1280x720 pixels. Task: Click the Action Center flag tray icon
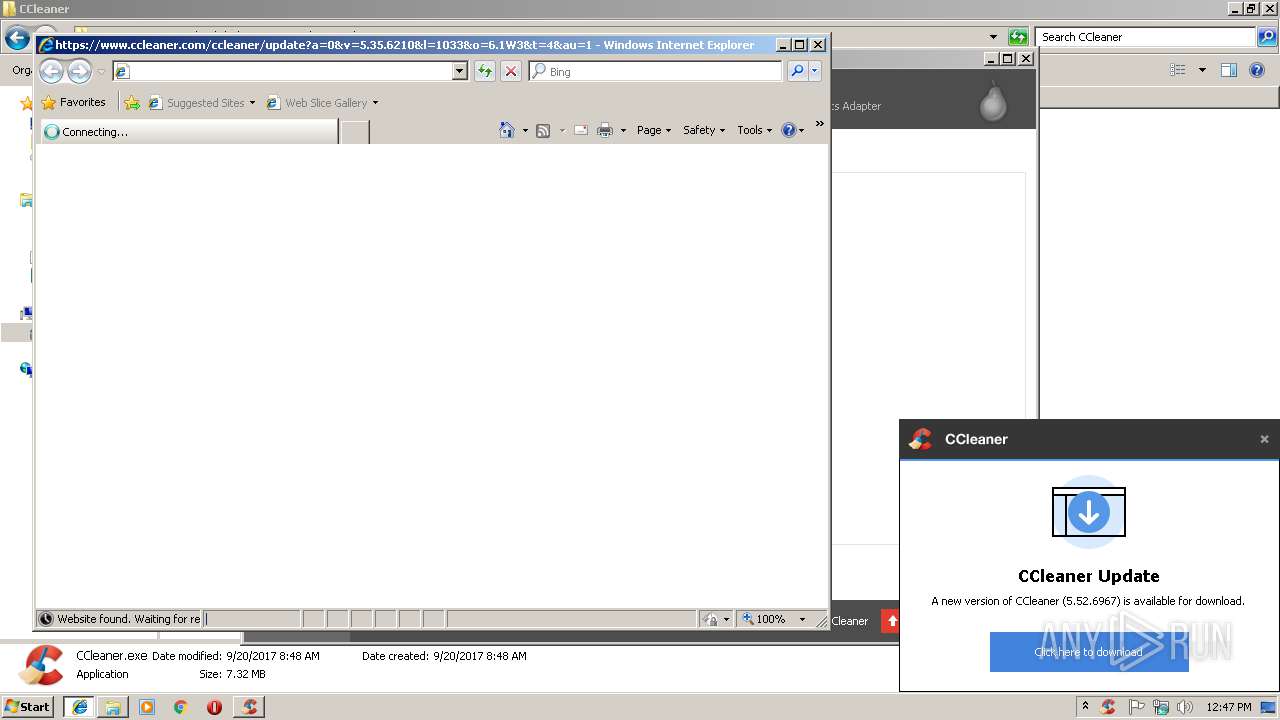(1136, 707)
